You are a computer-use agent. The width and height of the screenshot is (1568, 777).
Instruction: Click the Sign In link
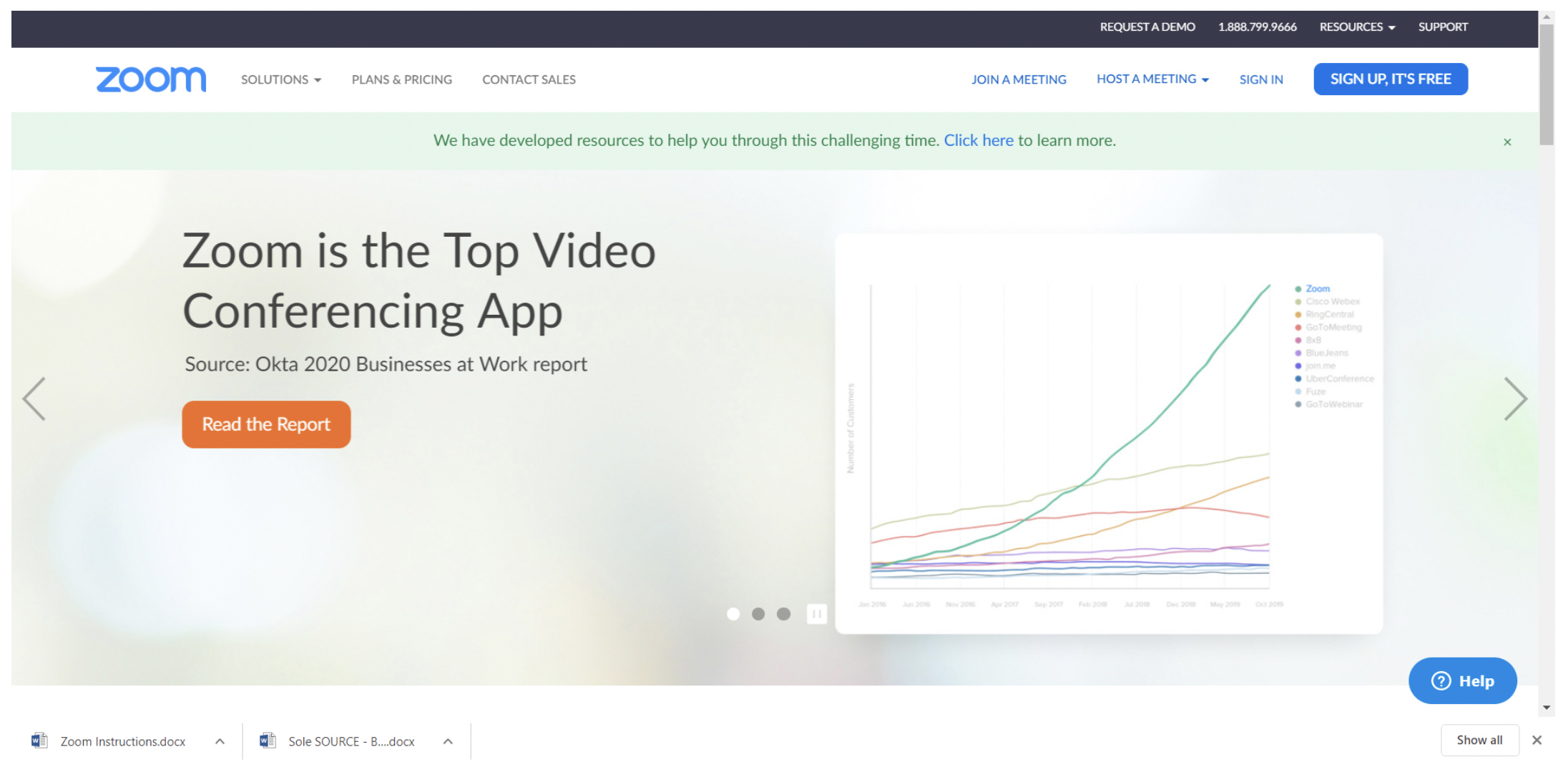tap(1261, 79)
